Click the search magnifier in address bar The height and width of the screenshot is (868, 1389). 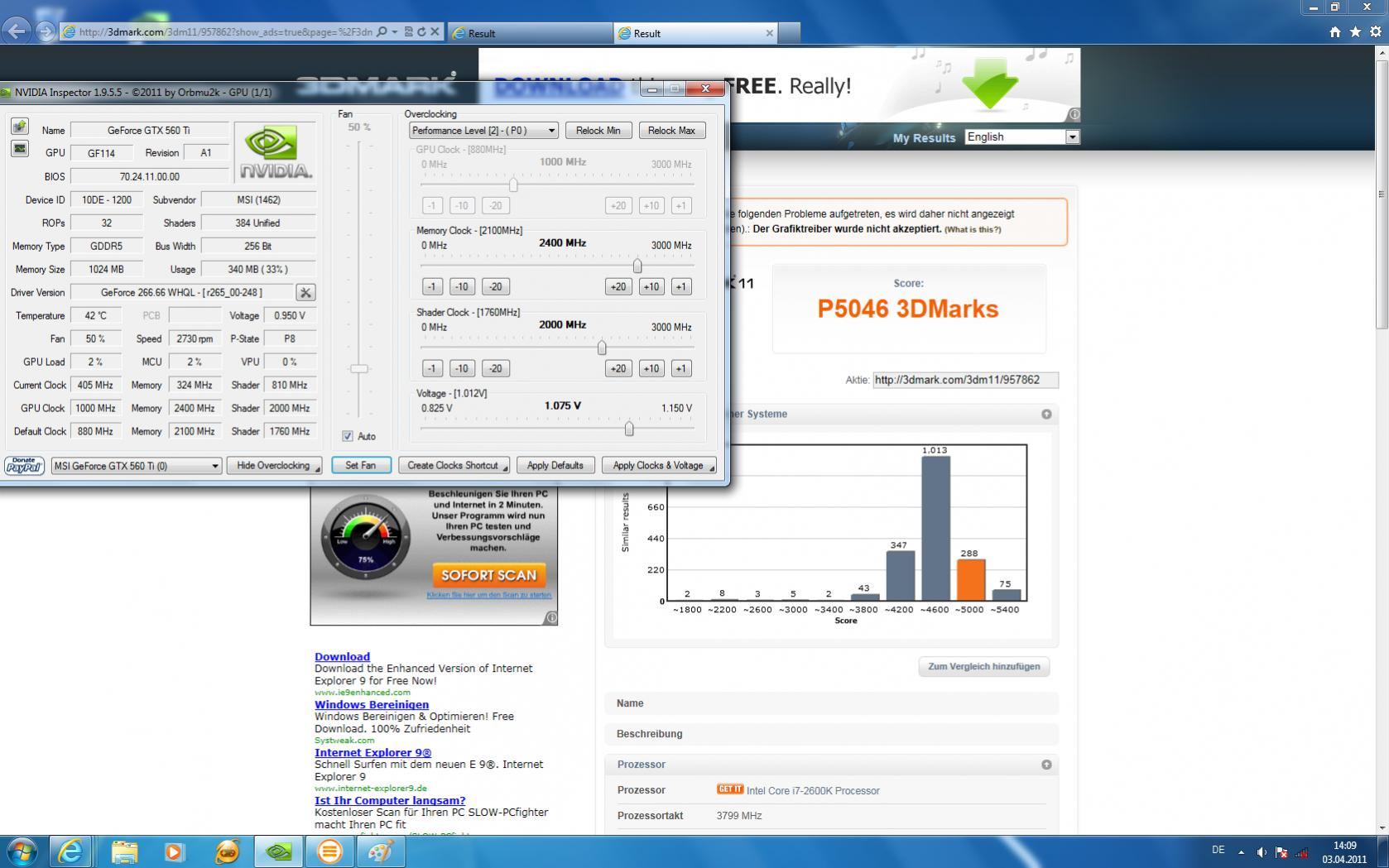tap(382, 32)
